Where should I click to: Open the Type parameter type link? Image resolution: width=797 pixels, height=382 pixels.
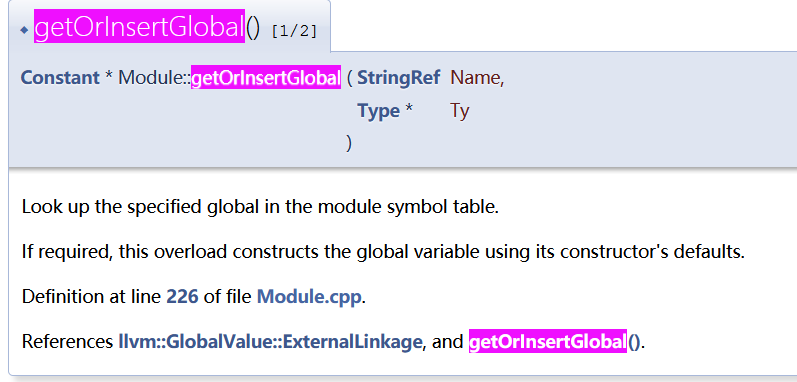[379, 111]
